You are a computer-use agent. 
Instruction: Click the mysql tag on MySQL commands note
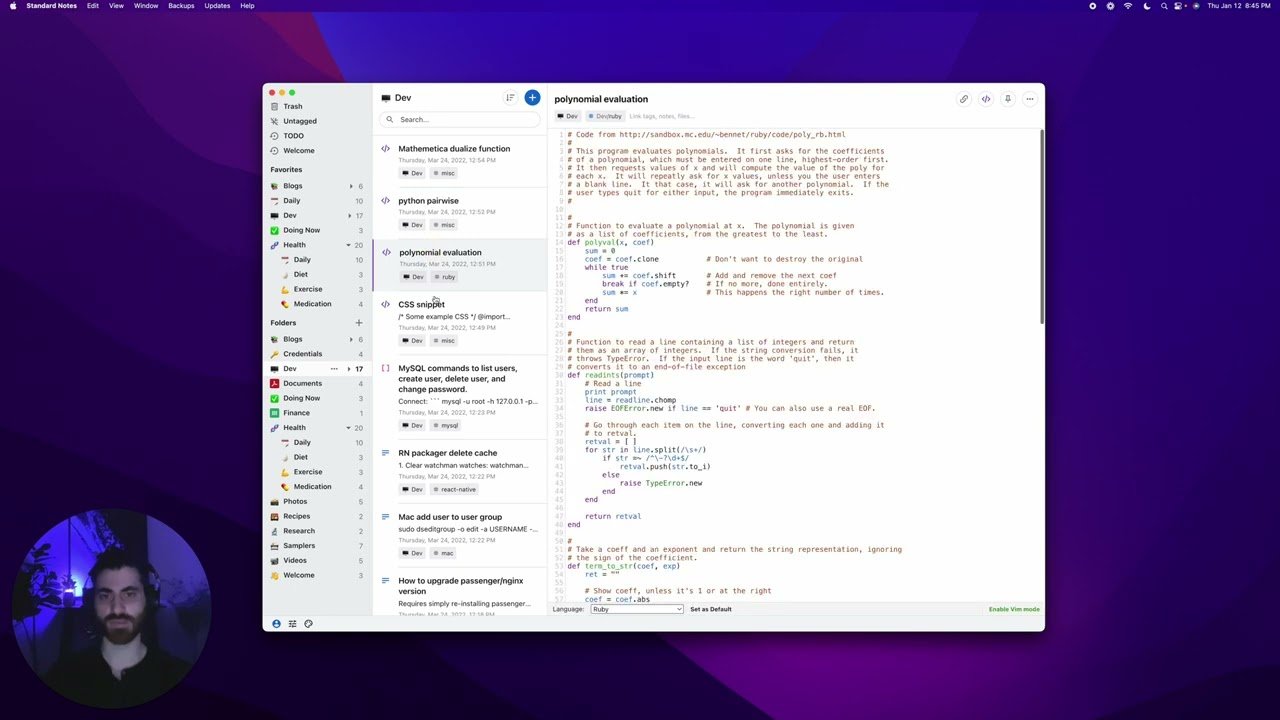point(447,425)
